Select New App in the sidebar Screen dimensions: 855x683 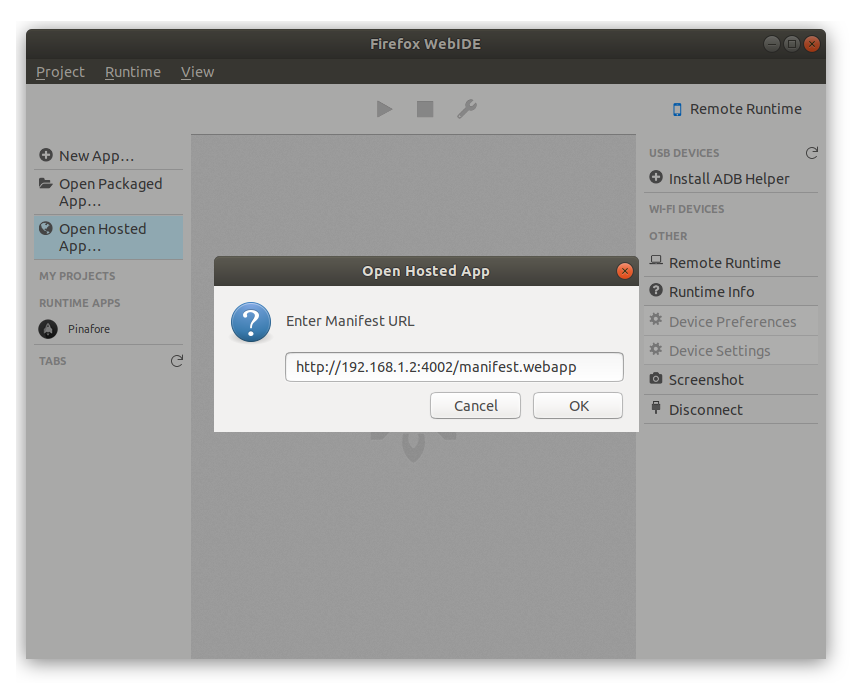[x=96, y=156]
